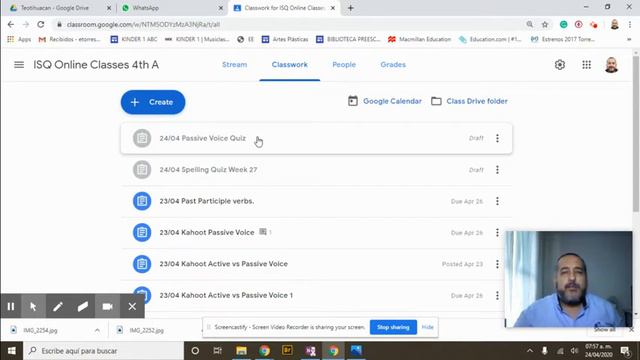Image resolution: width=640 pixels, height=360 pixels.
Task: Click assignment icon of Kahoot Passive Voice
Action: click(142, 233)
